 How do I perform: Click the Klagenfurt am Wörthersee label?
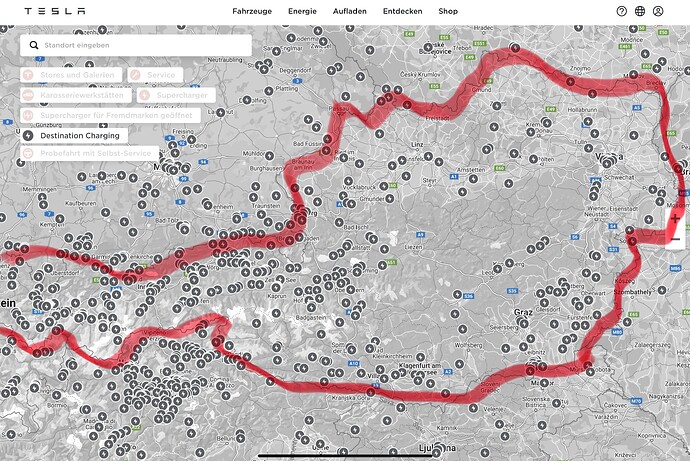pyautogui.click(x=419, y=369)
